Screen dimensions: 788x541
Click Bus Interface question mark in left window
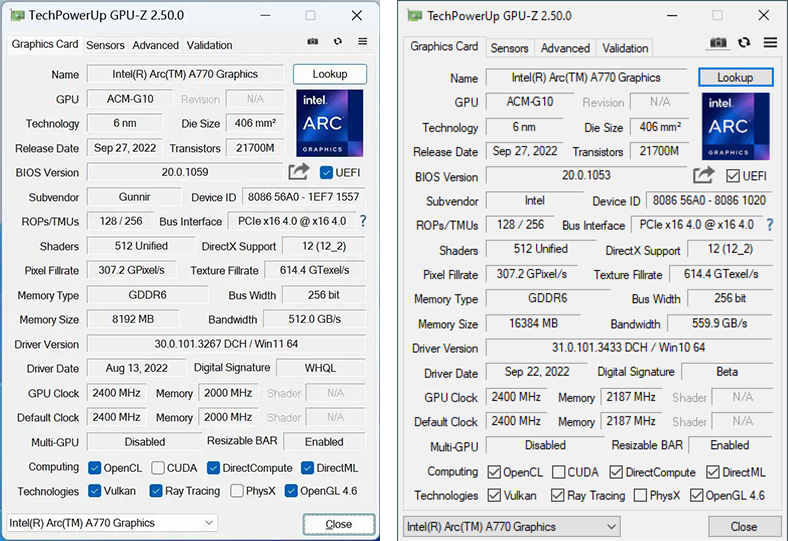363,221
